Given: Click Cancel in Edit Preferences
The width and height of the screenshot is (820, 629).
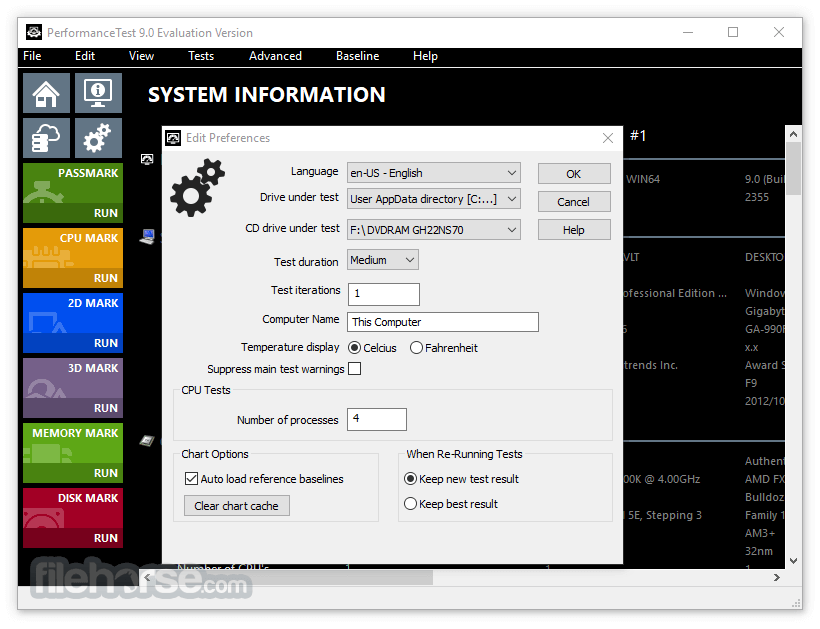Looking at the screenshot, I should [x=574, y=202].
